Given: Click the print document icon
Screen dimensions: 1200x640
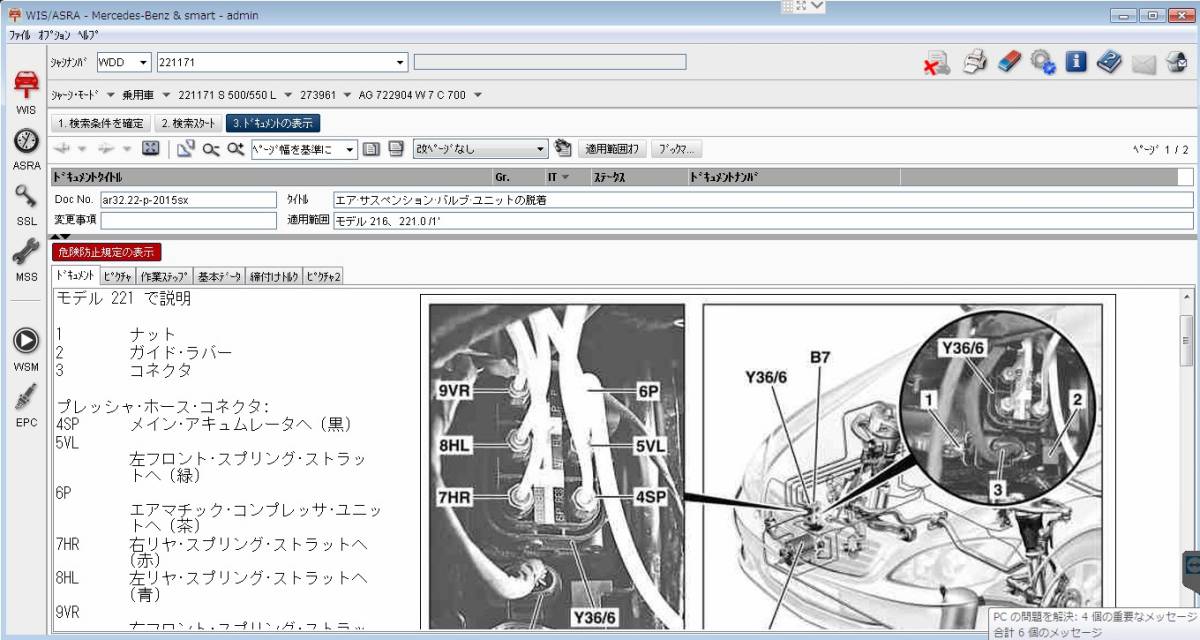Looking at the screenshot, I should click(974, 62).
